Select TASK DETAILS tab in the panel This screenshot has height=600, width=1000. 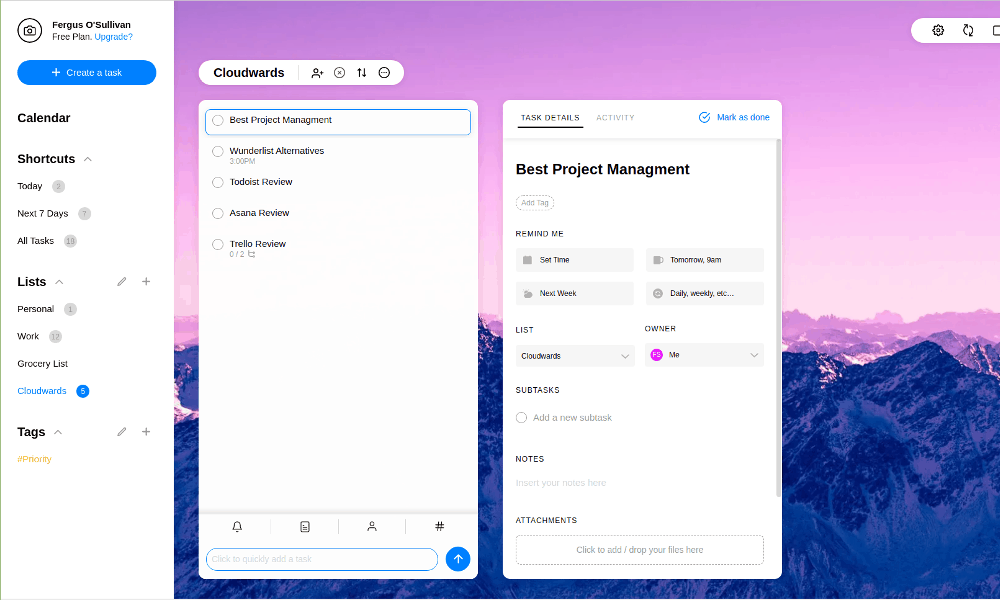point(551,117)
